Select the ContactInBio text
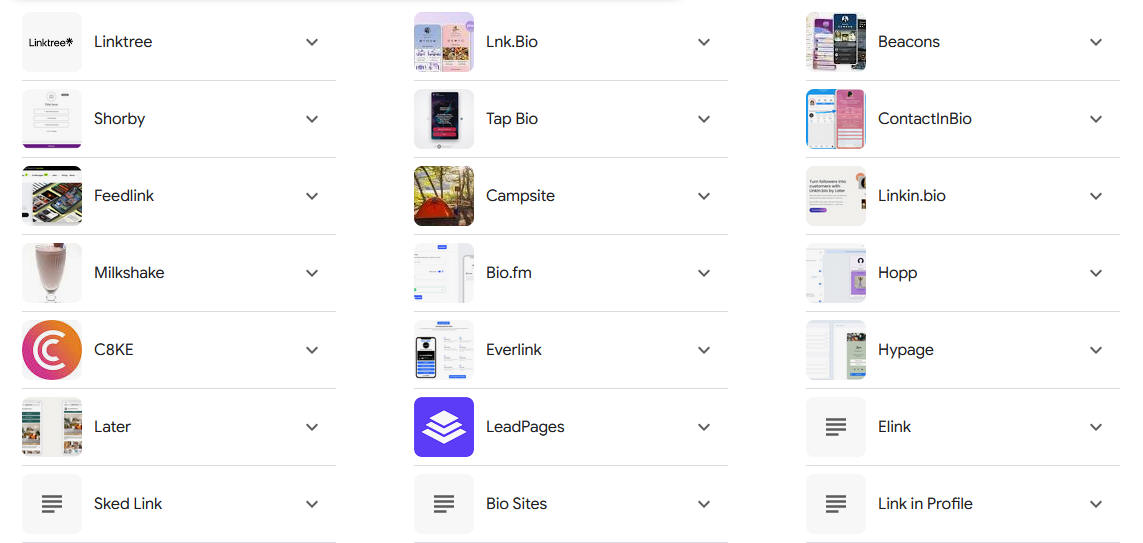The width and height of the screenshot is (1143, 543). [x=924, y=119]
